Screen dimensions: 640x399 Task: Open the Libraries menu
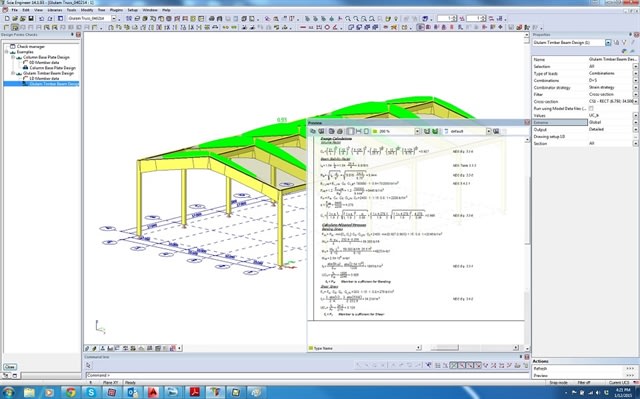click(x=55, y=10)
